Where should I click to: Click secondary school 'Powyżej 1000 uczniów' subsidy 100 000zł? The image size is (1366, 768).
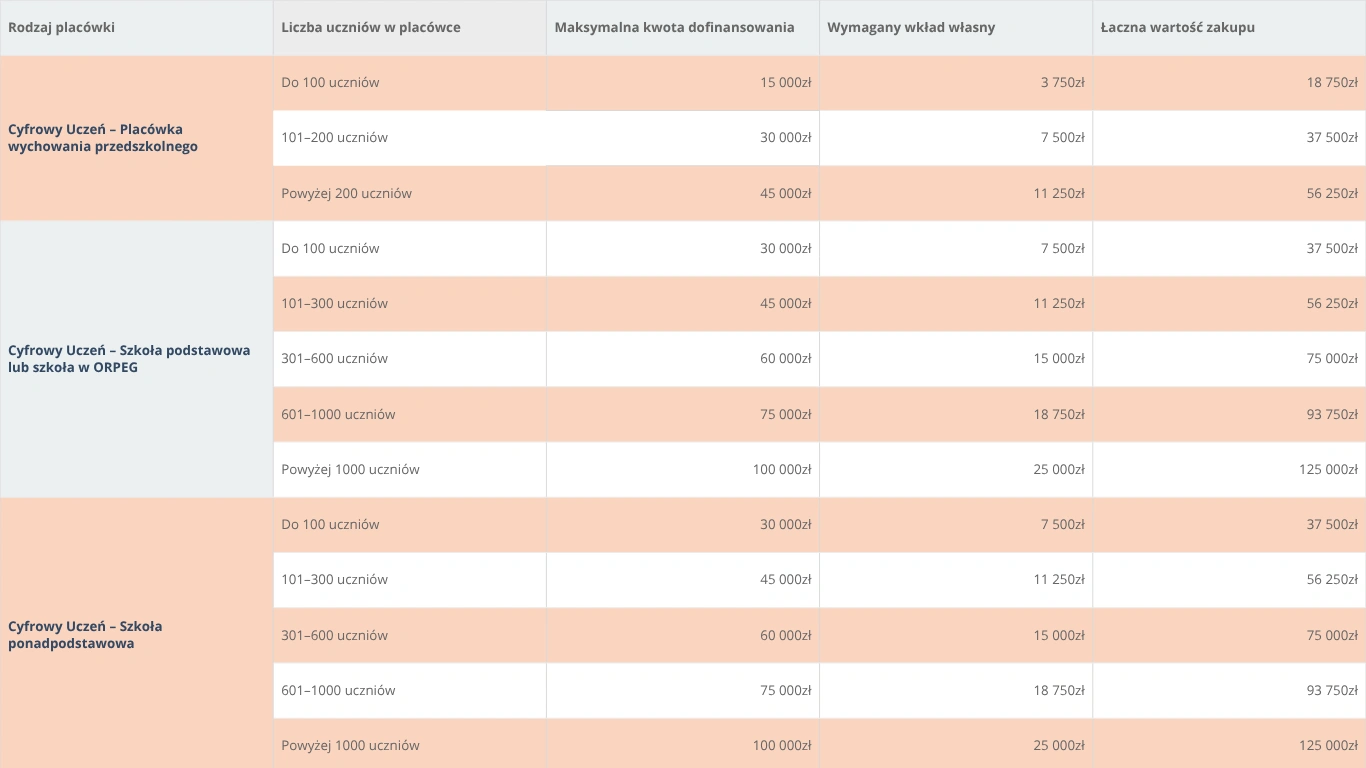tap(683, 744)
